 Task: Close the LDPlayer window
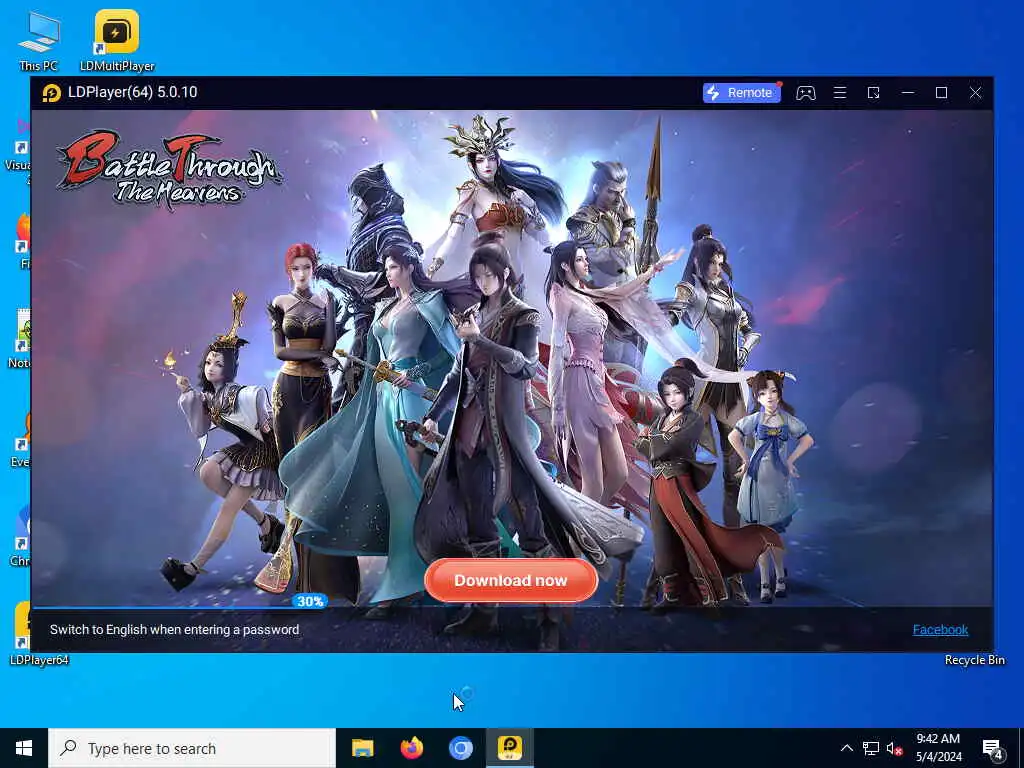click(x=975, y=93)
